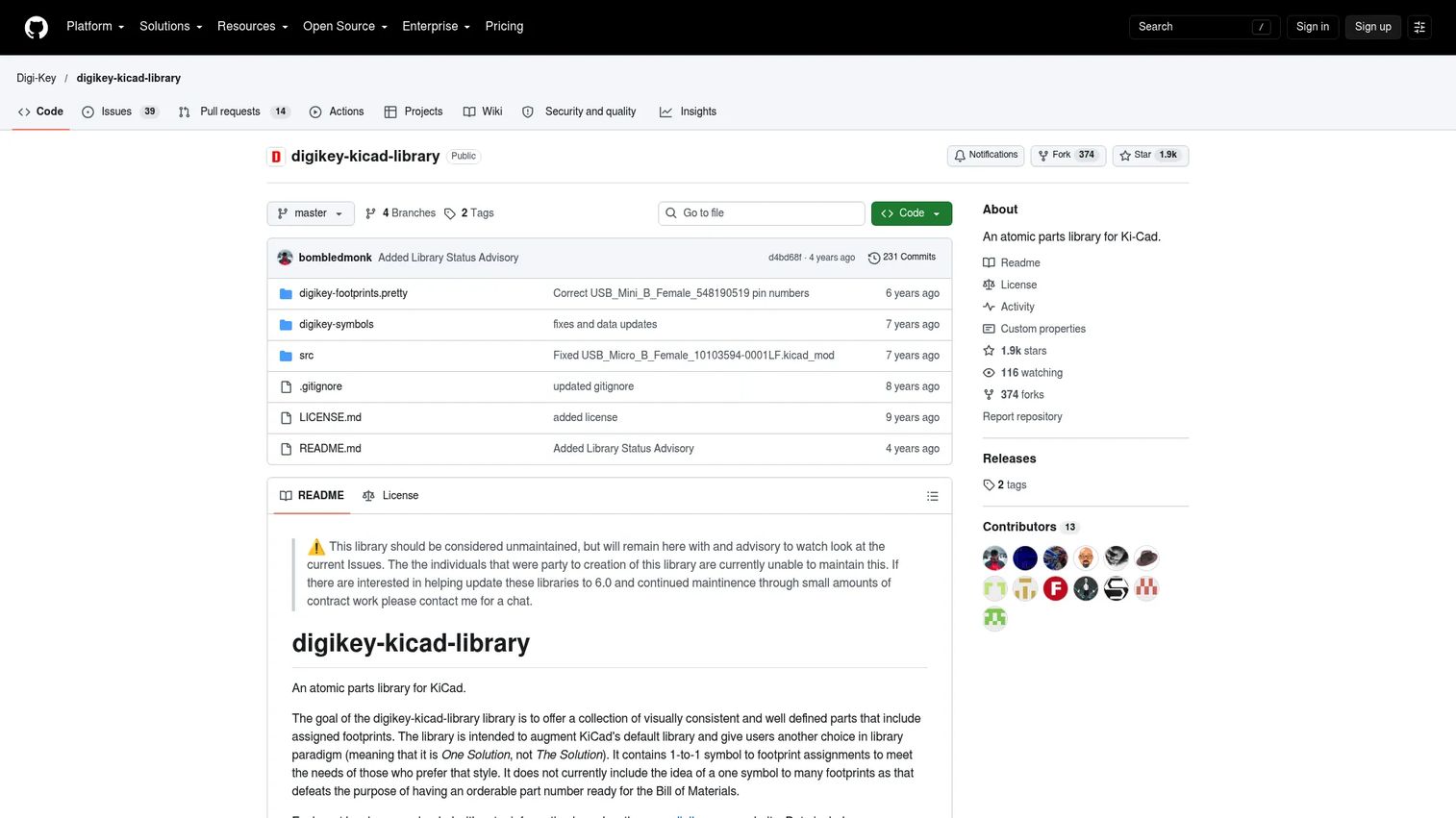This screenshot has height=818, width=1456.
Task: Open the green Code dropdown
Action: 911,213
